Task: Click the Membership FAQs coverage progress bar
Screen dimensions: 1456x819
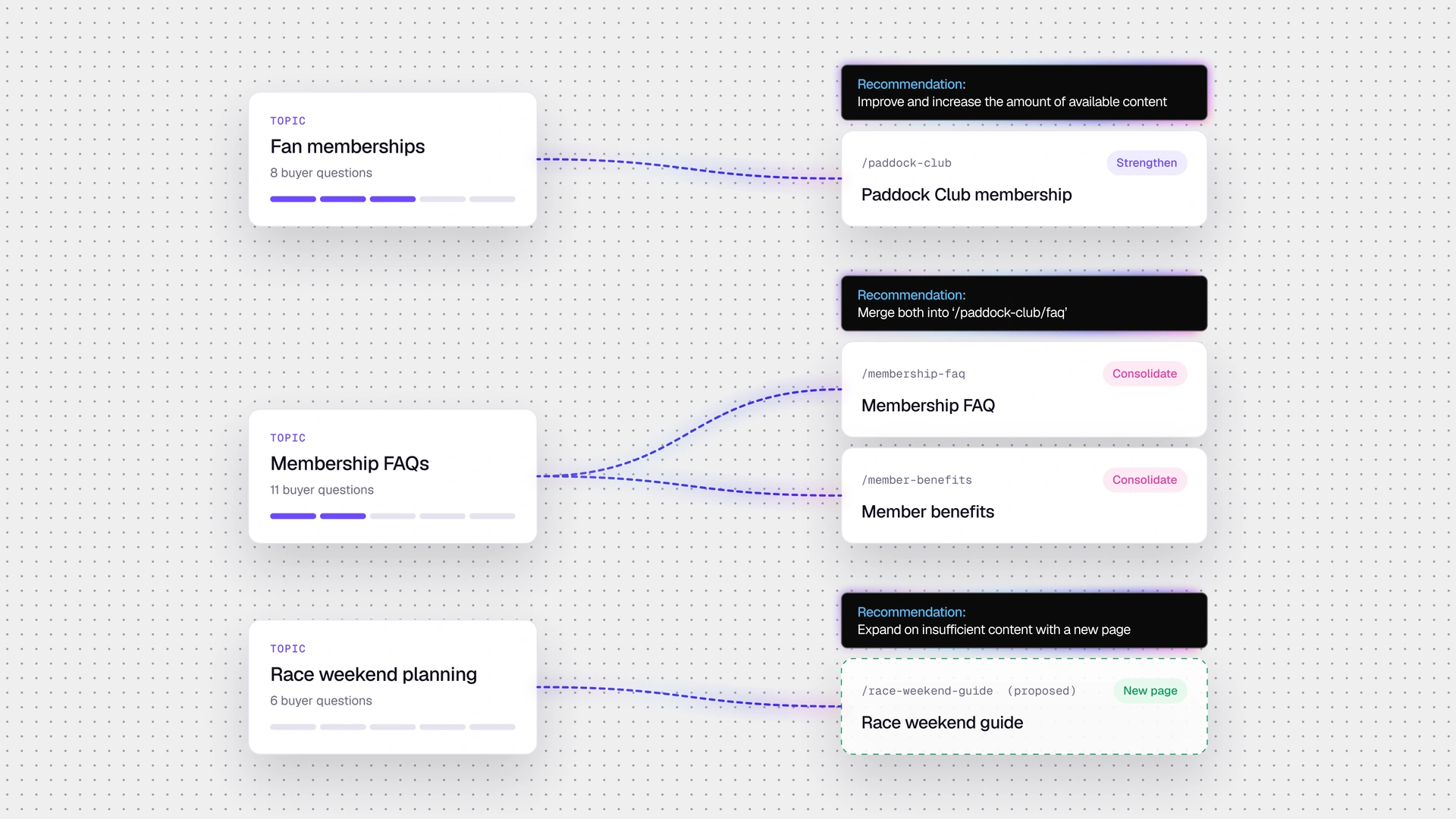Action: point(393,516)
